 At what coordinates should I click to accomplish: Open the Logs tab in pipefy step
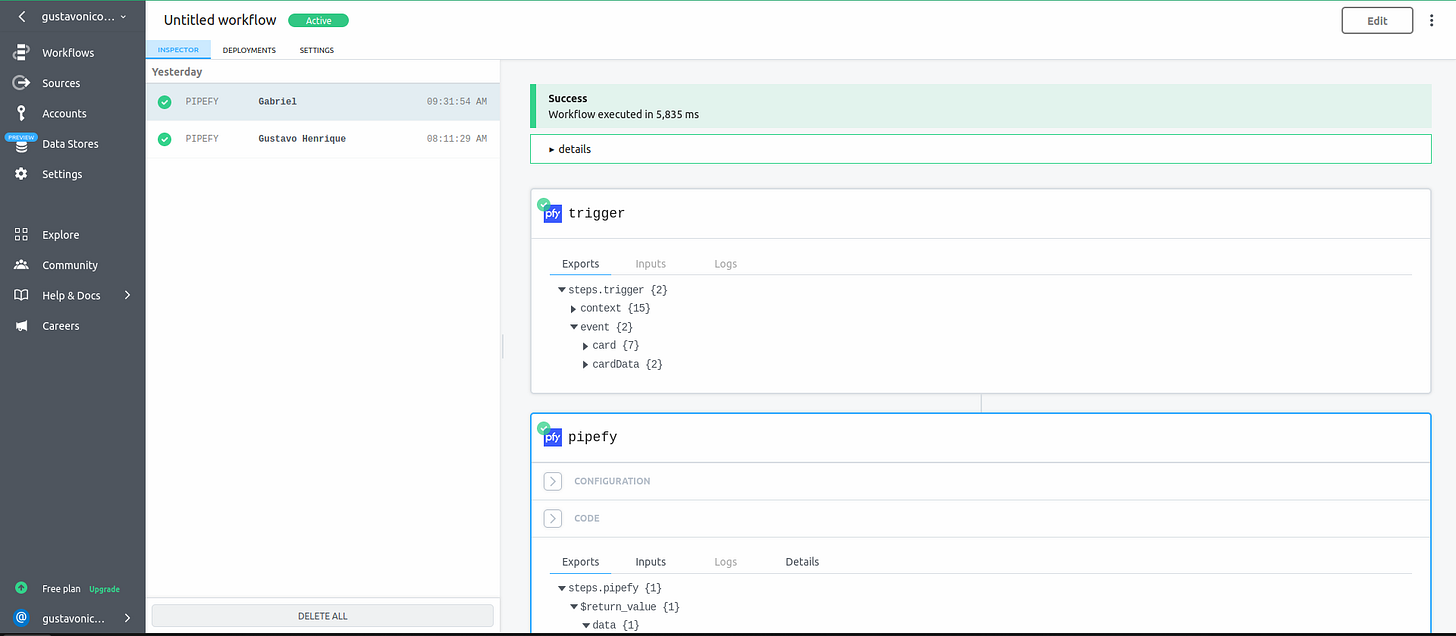[726, 562]
